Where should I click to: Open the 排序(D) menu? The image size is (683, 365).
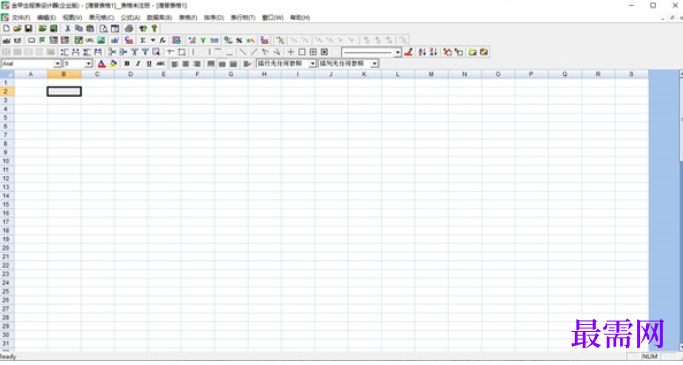(213, 18)
